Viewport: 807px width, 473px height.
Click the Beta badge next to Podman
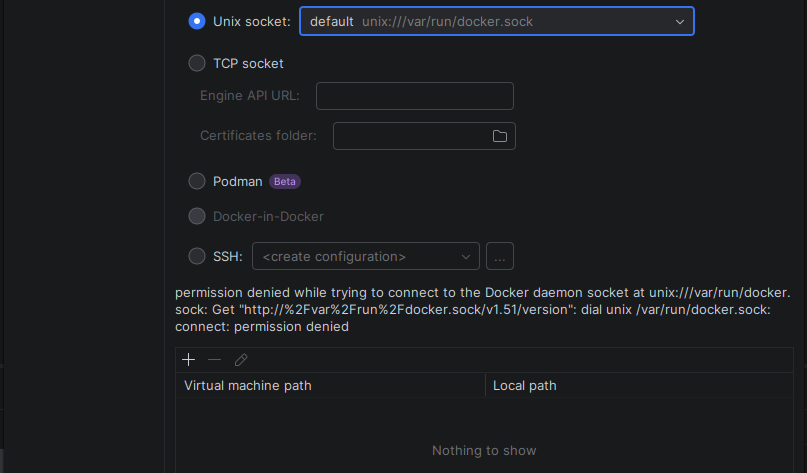(x=285, y=182)
